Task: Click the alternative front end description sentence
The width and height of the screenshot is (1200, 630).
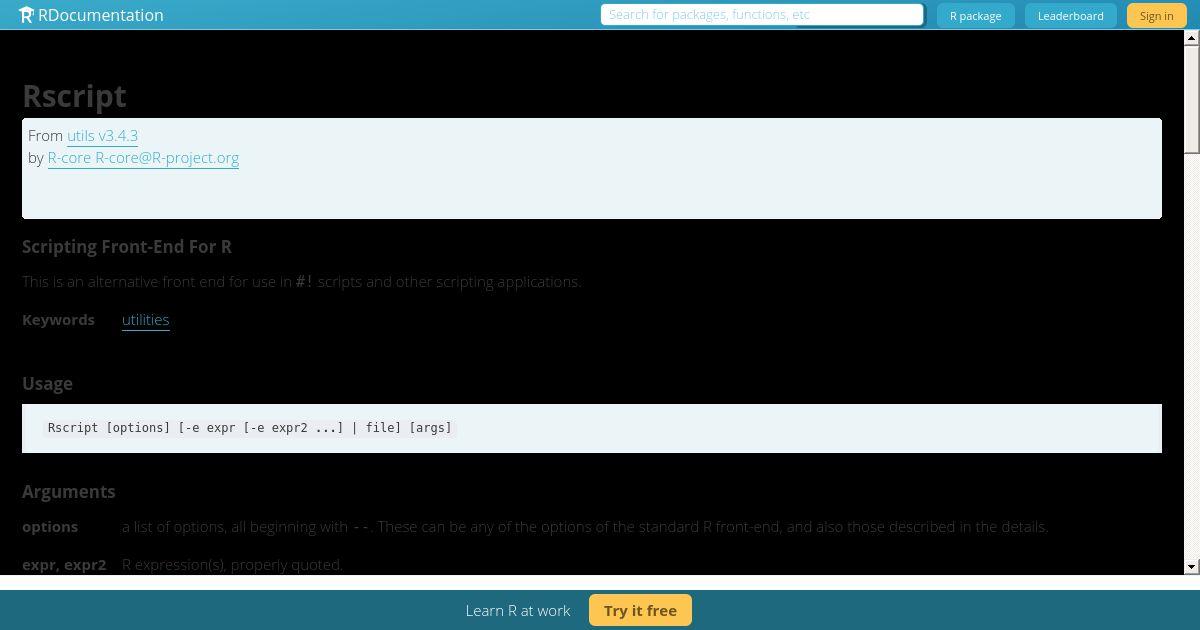Action: [302, 282]
